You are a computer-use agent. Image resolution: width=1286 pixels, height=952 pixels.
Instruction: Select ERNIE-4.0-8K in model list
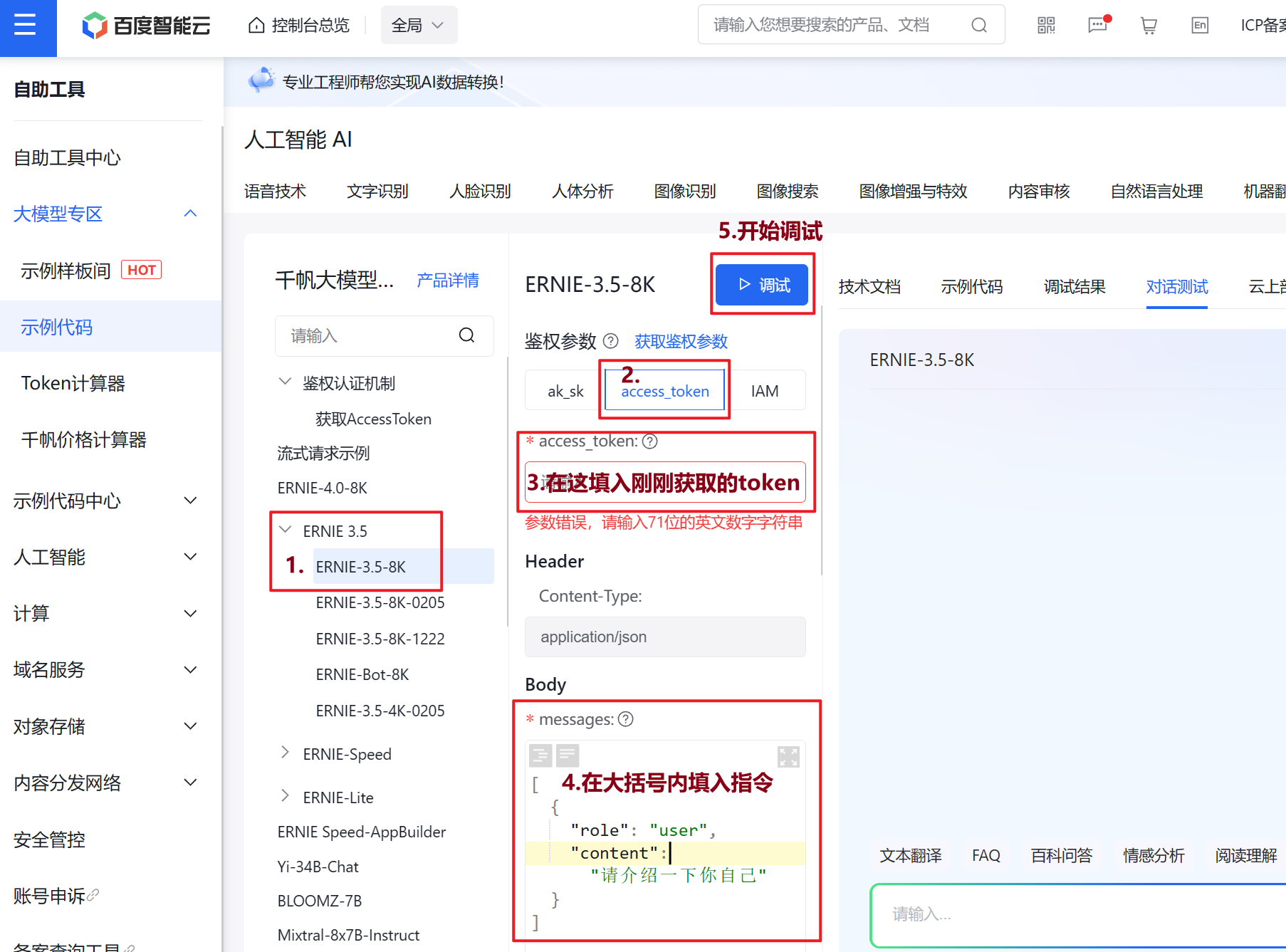click(x=322, y=488)
